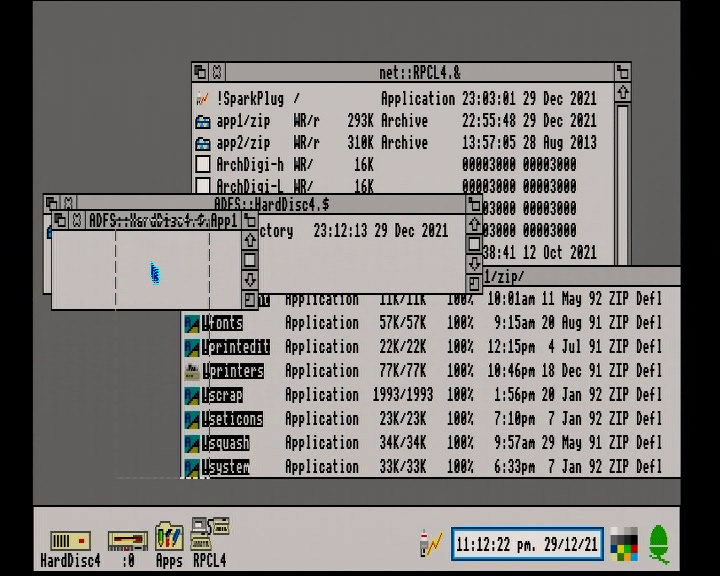The width and height of the screenshot is (720, 576).
Task: Click the floppy drive :0 icon
Action: tap(128, 541)
